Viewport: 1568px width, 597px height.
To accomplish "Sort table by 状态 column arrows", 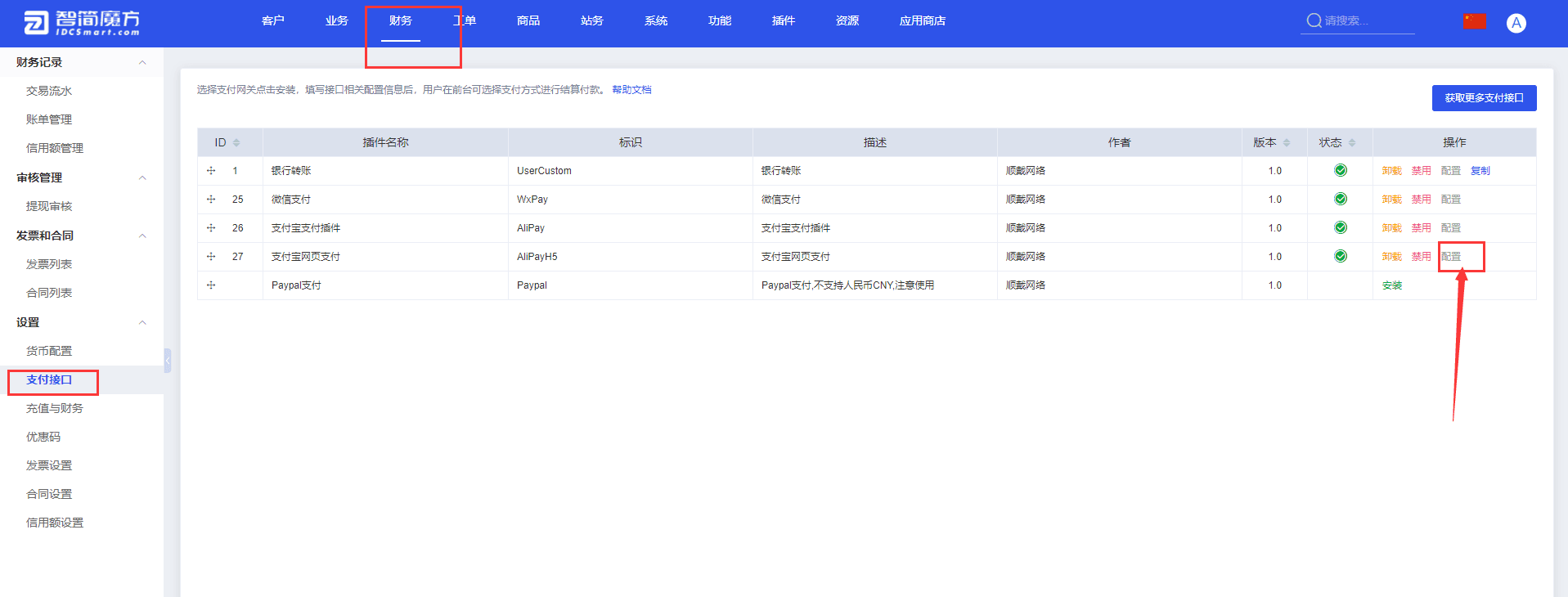I will [1352, 142].
